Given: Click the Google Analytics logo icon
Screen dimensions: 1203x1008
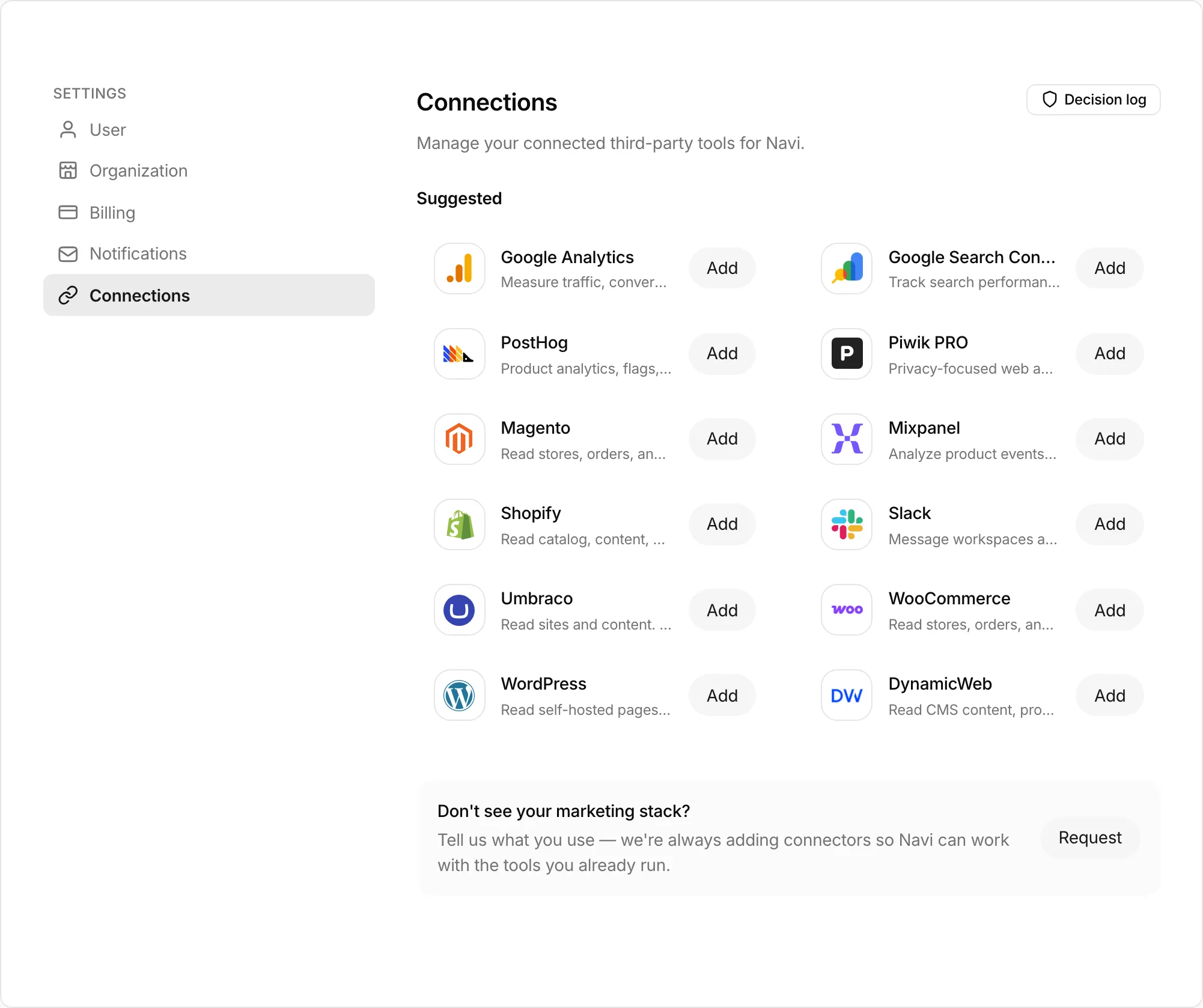Looking at the screenshot, I should pos(460,269).
